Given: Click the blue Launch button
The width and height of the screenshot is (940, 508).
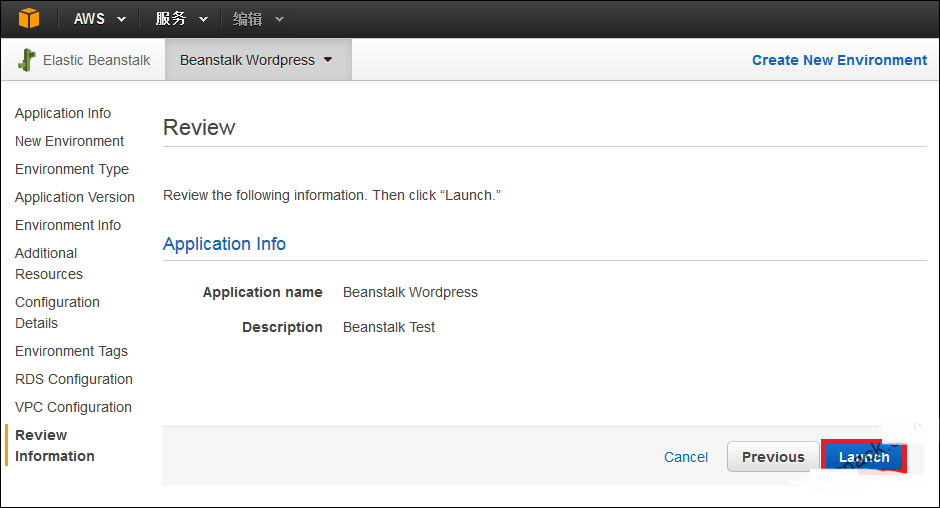Looking at the screenshot, I should (864, 457).
